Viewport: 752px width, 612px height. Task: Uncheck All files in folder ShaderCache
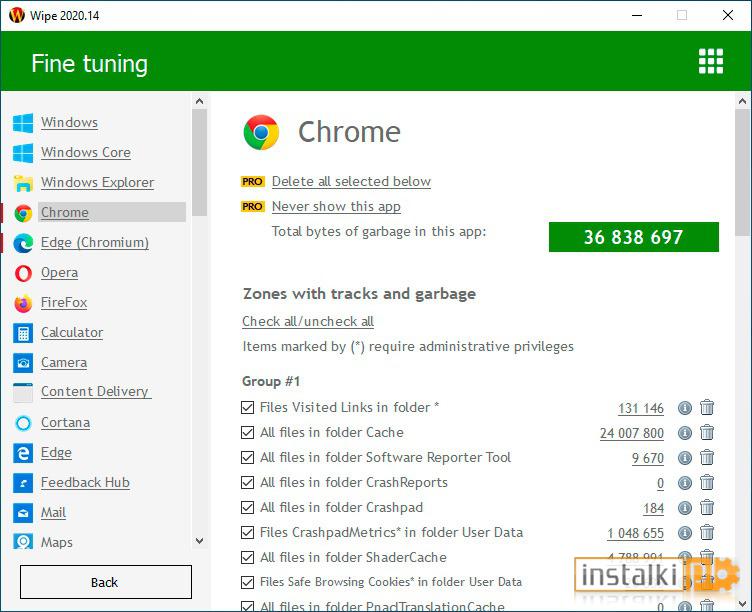coord(247,557)
